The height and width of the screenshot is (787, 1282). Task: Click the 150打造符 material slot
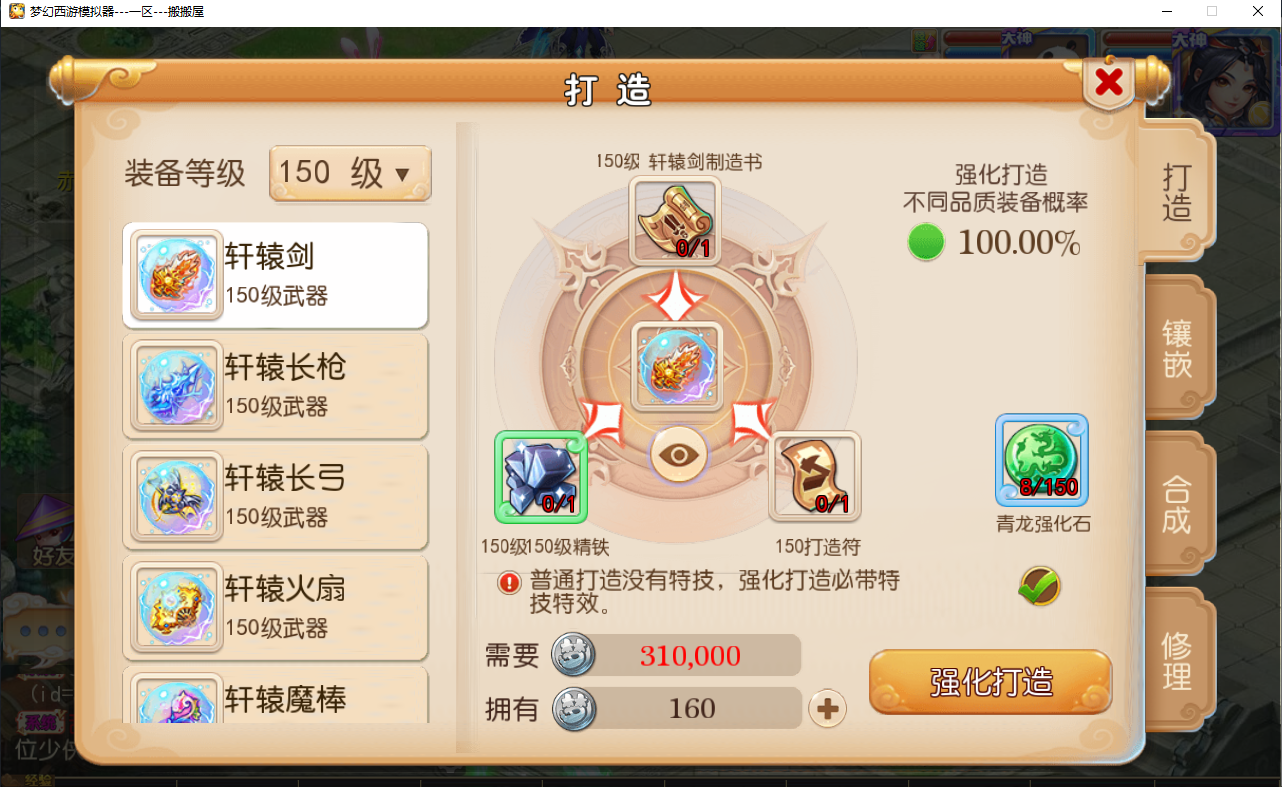[815, 477]
